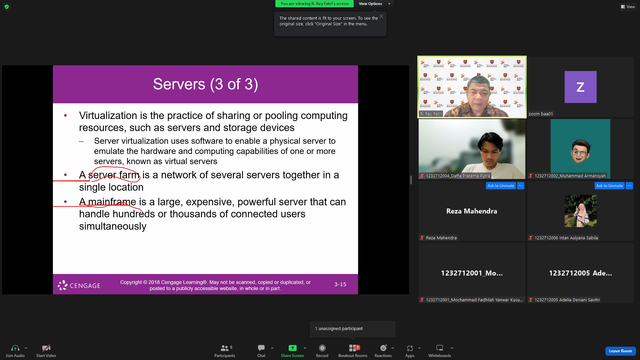Click muted mic icon beside Muhammad Armansyah name
This screenshot has height=360, width=640.
(x=531, y=176)
